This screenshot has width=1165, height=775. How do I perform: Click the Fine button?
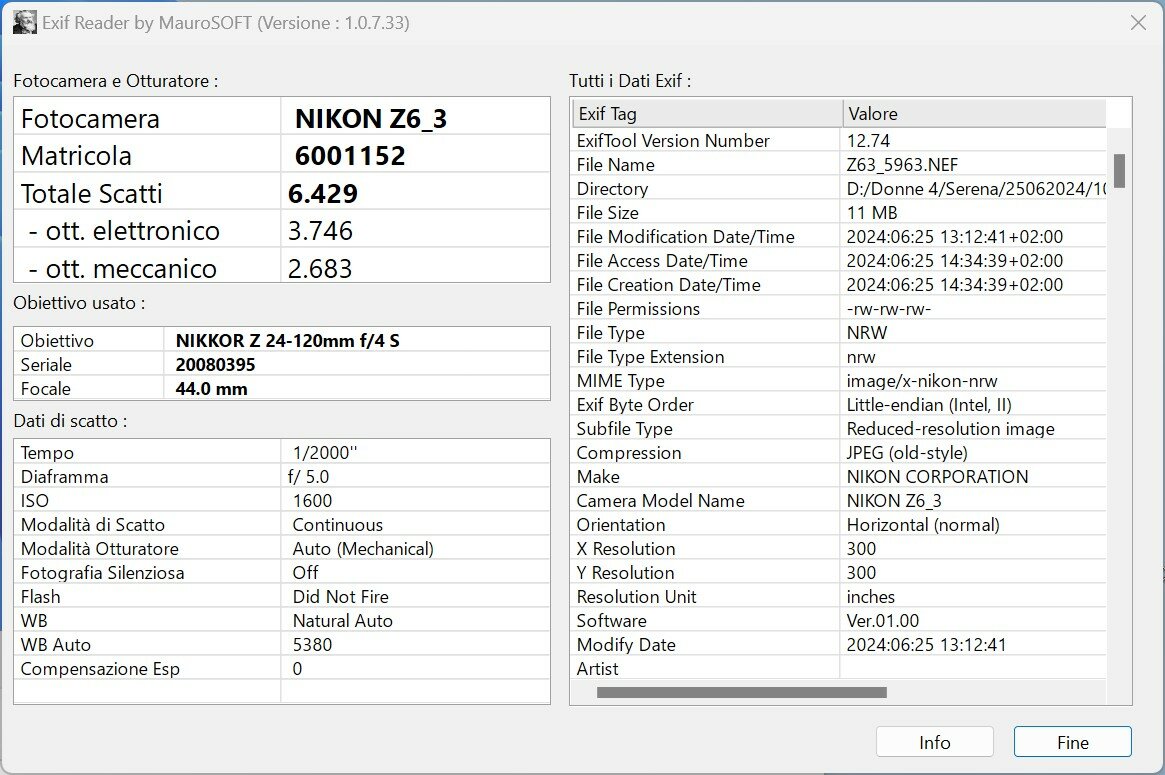tap(1073, 742)
